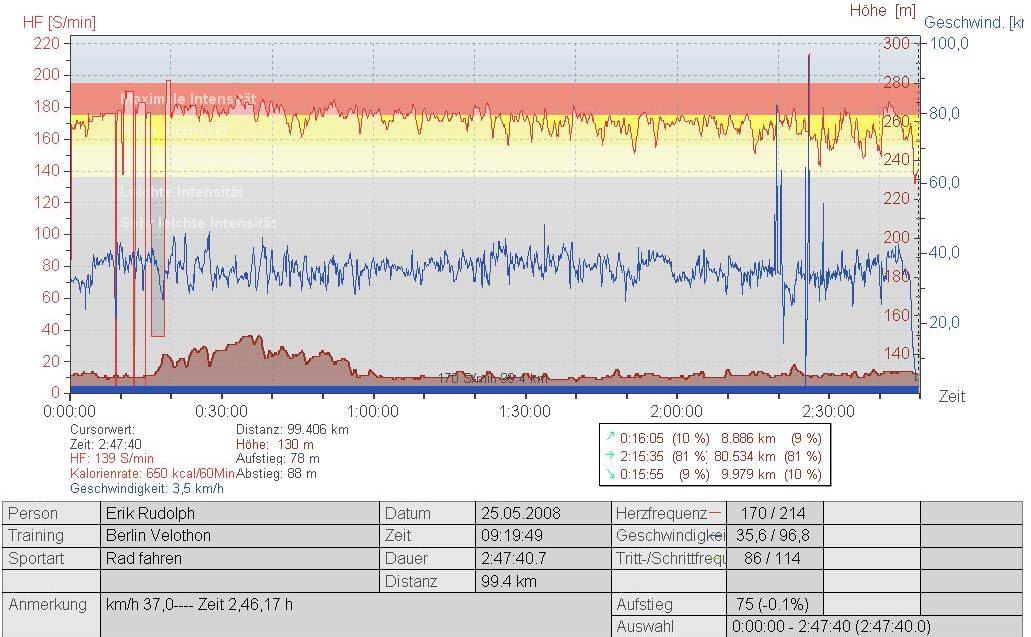Select the 2:30:00 mark on time axis
The image size is (1031, 637).
point(827,411)
